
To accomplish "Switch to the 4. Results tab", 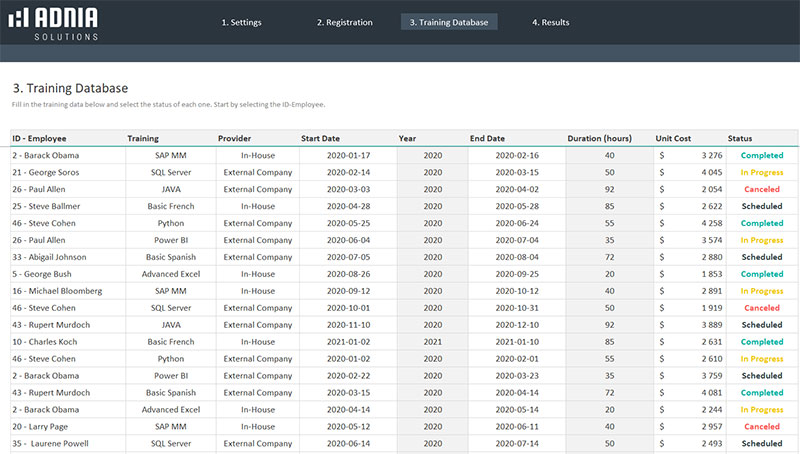I will [x=550, y=22].
